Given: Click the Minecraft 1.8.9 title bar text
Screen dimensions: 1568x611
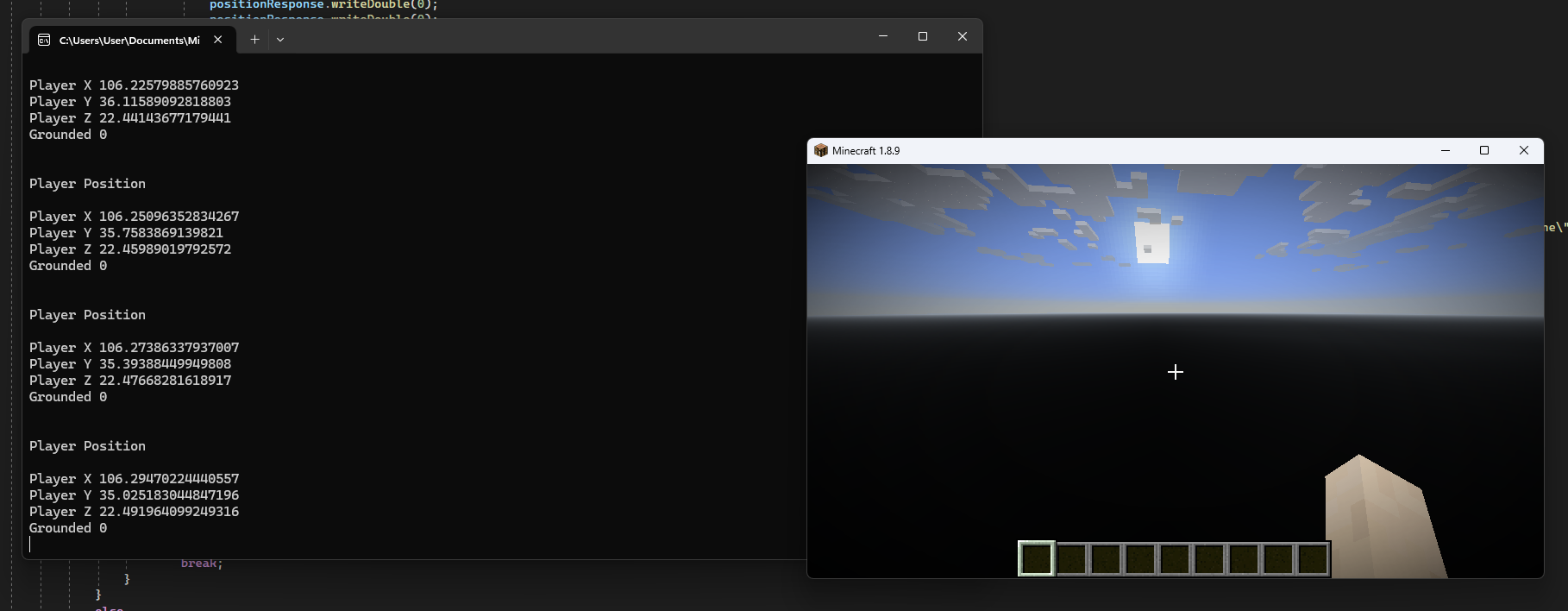Looking at the screenshot, I should point(866,151).
